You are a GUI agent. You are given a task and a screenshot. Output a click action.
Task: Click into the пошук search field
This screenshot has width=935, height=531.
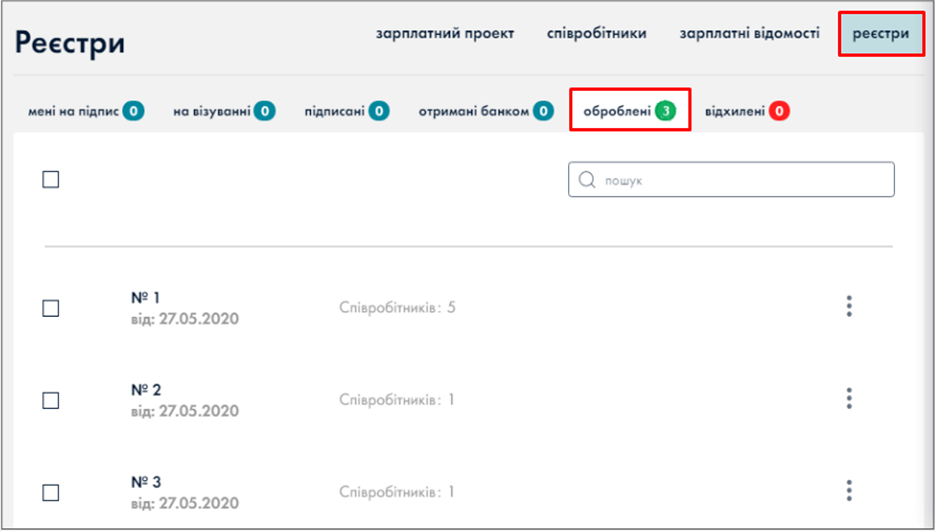pyautogui.click(x=740, y=180)
